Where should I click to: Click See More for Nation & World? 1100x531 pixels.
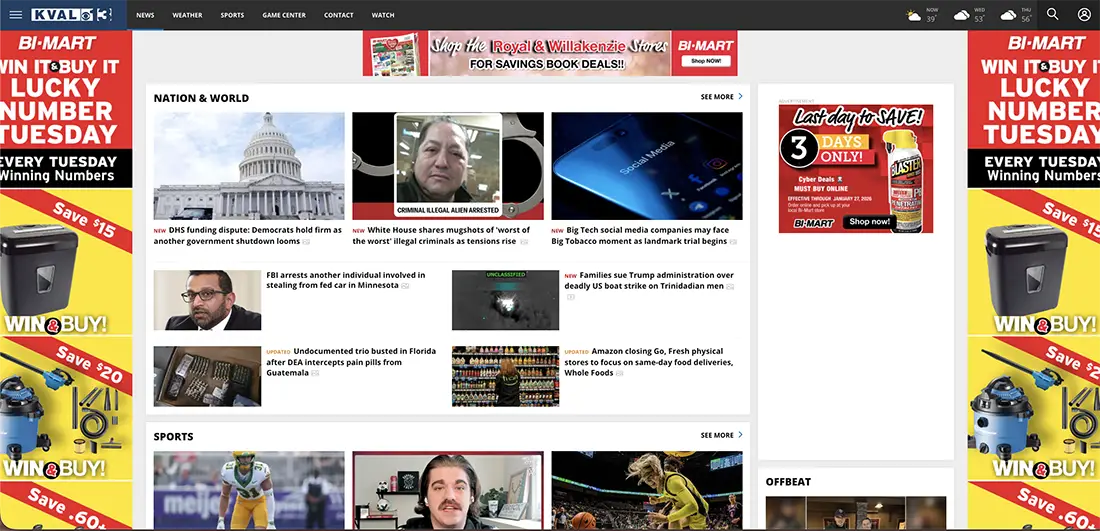coord(721,97)
